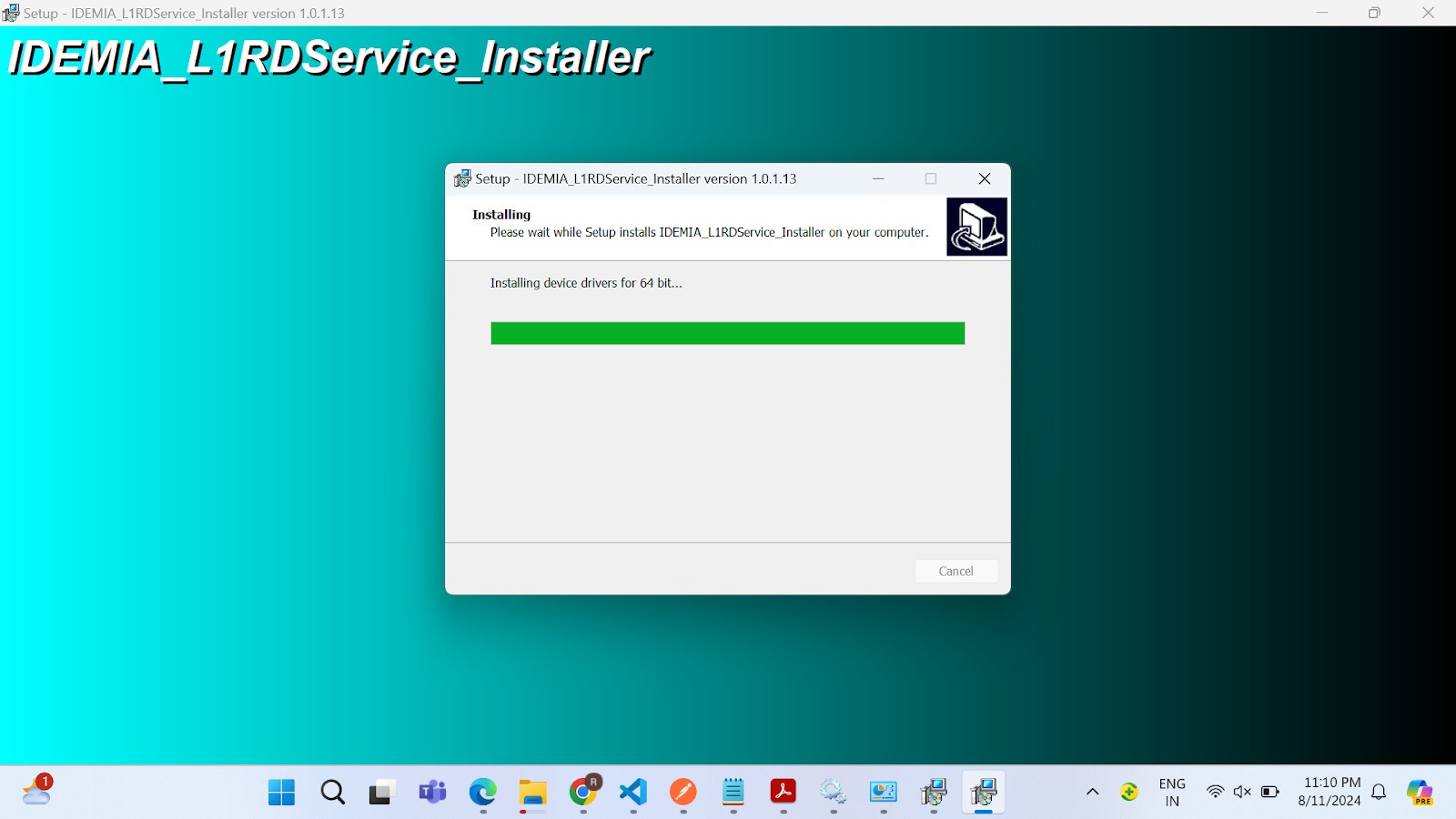Click the setup icon in dialog title bar

tap(462, 178)
